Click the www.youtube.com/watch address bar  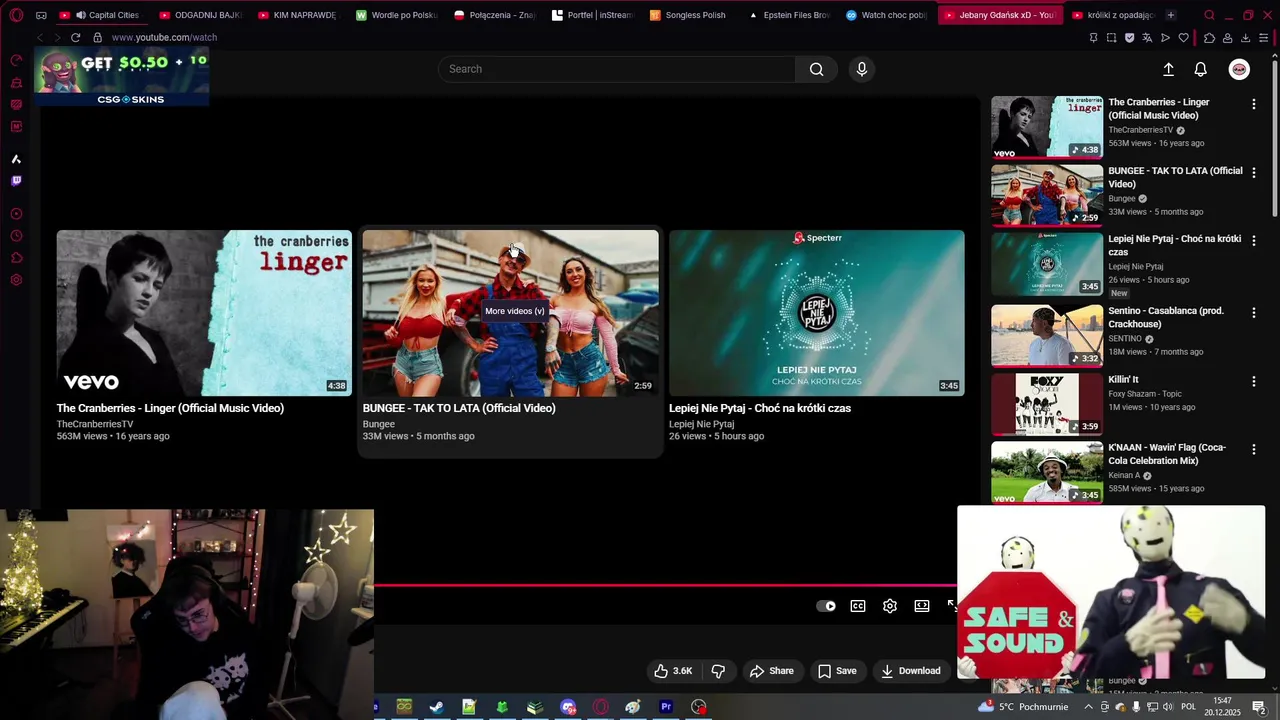(x=164, y=37)
